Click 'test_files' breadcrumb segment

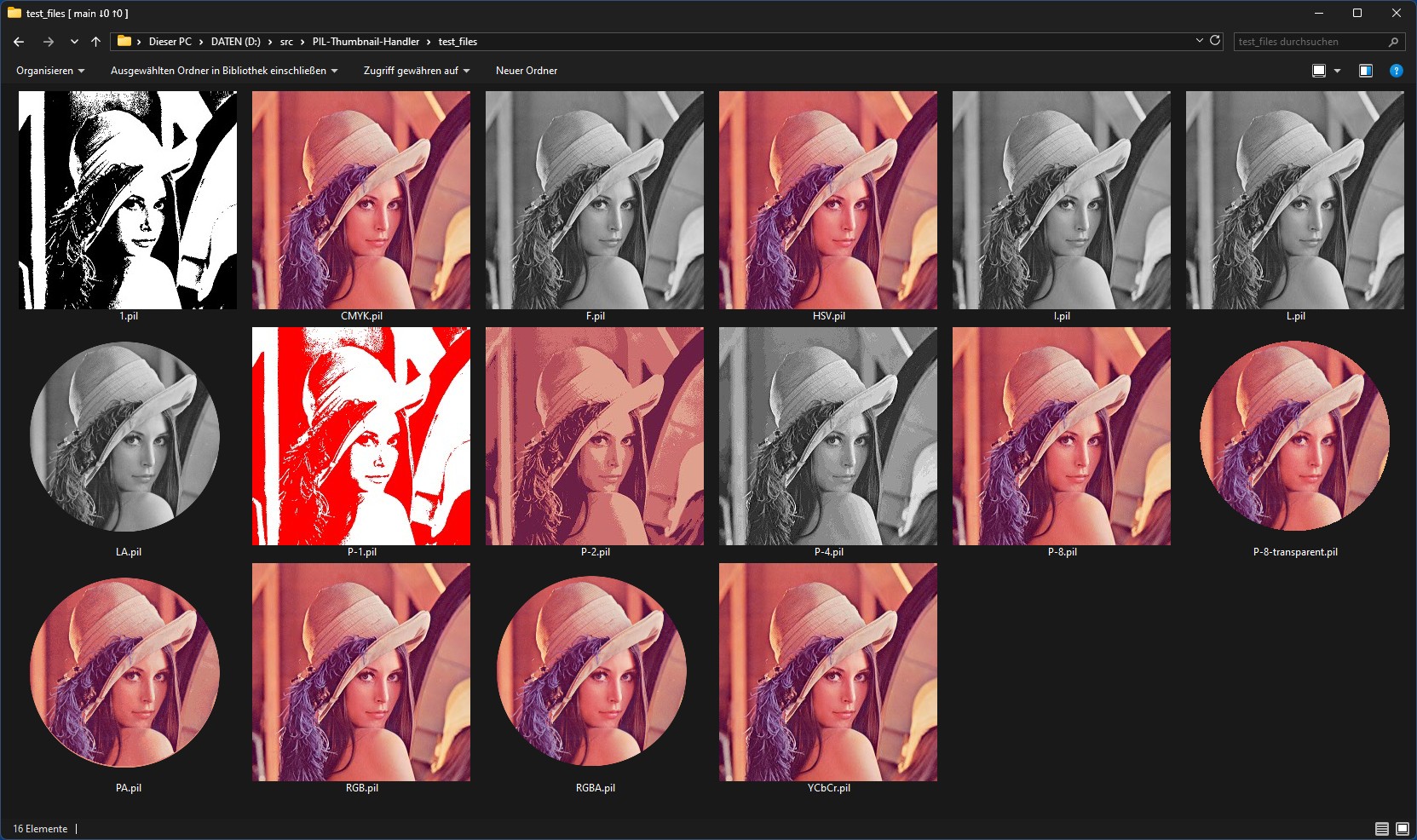(x=458, y=42)
